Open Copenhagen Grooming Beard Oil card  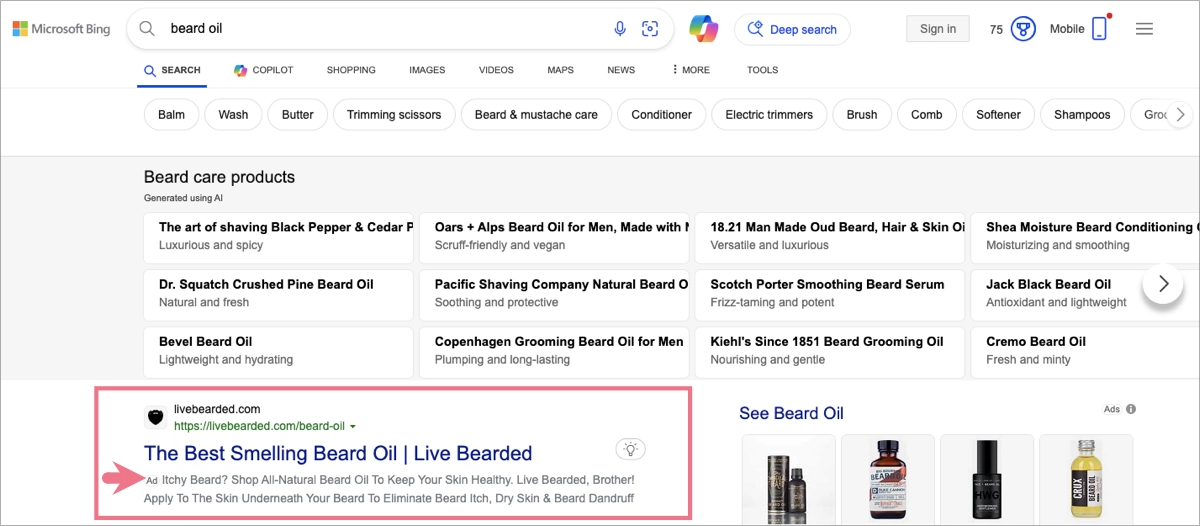coord(554,350)
